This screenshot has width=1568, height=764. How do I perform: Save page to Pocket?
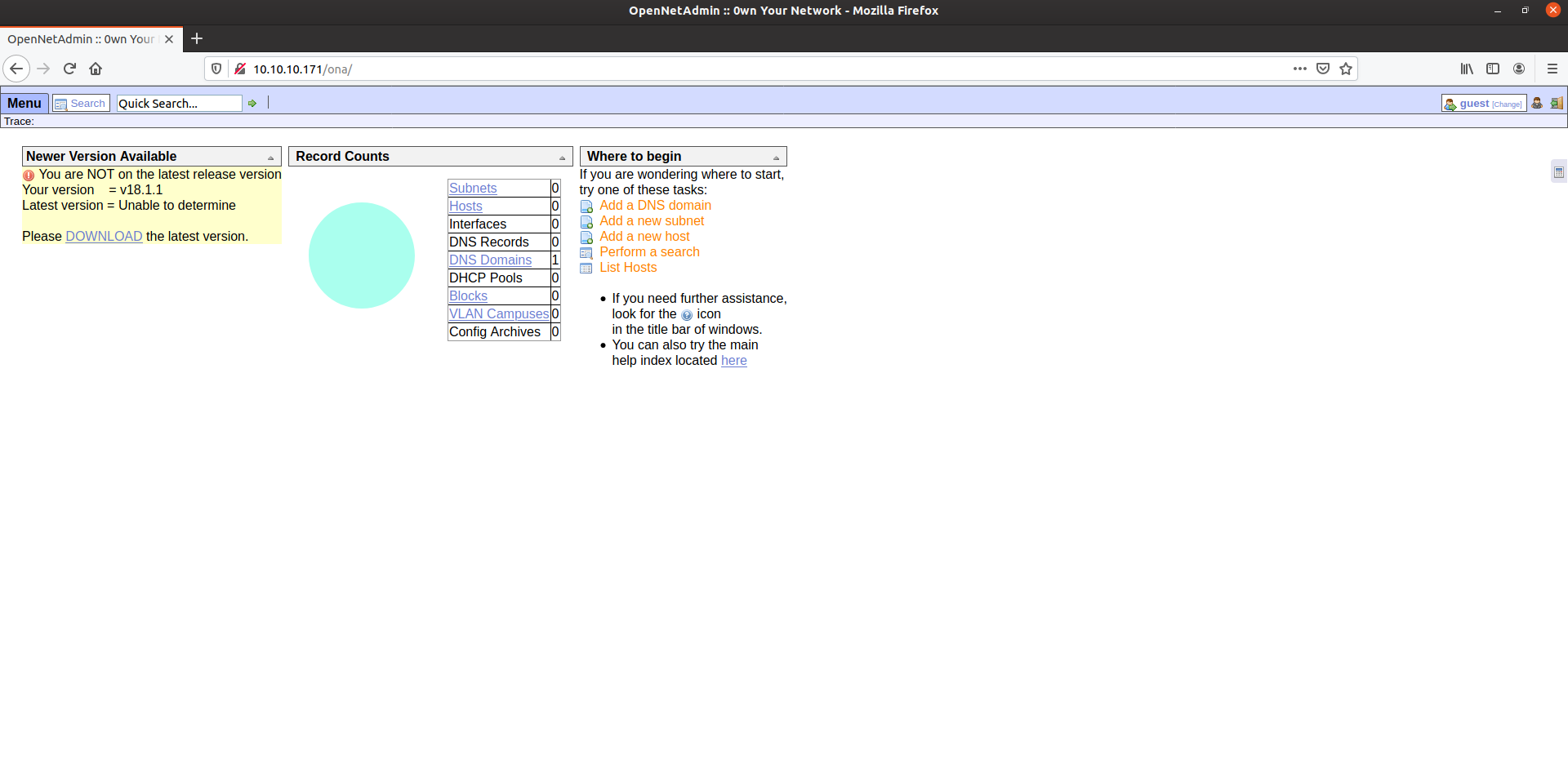[x=1323, y=69]
